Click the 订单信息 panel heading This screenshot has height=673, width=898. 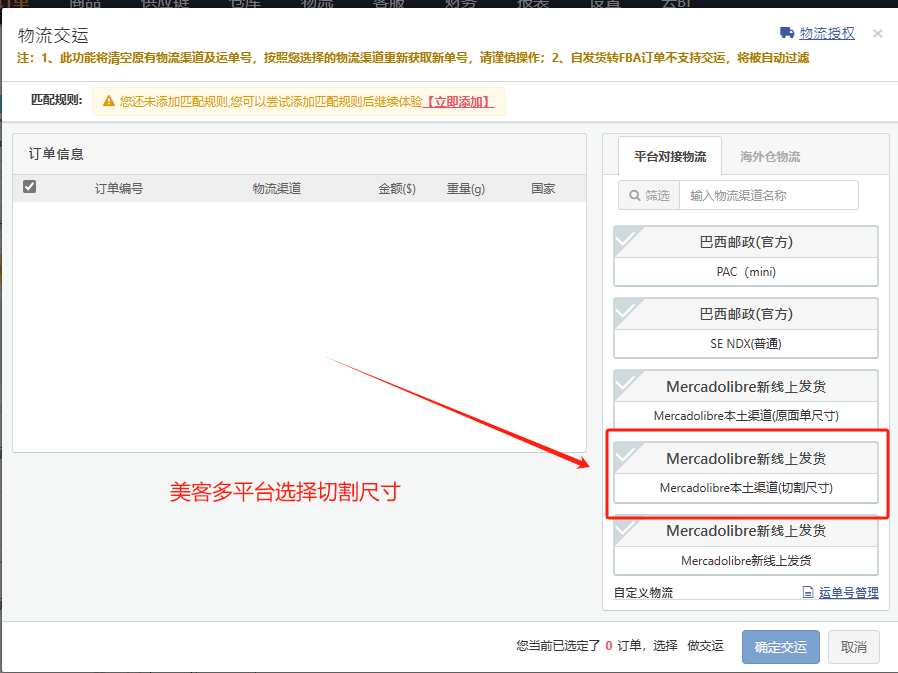[x=56, y=154]
